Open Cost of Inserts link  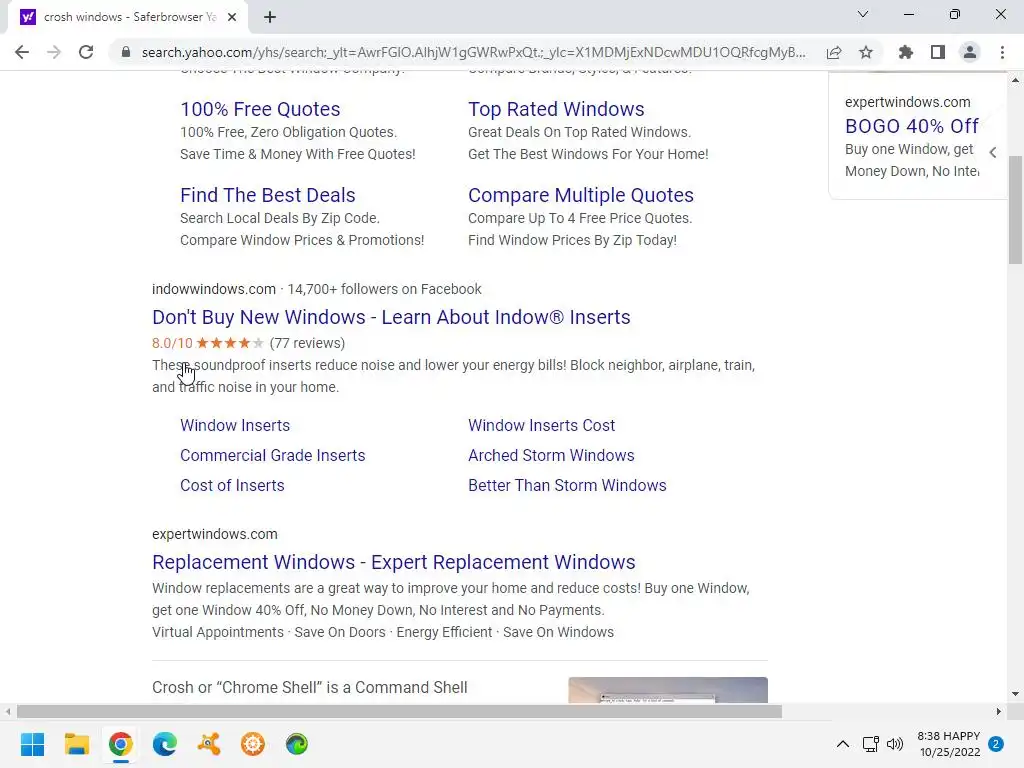pos(232,486)
